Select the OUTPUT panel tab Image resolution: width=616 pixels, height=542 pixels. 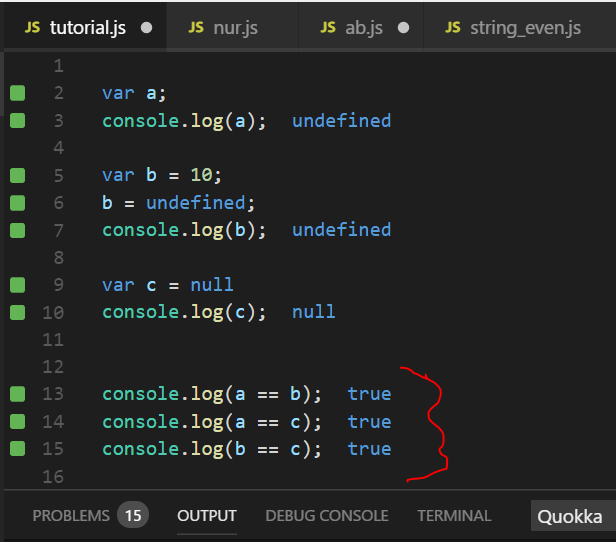(x=207, y=516)
